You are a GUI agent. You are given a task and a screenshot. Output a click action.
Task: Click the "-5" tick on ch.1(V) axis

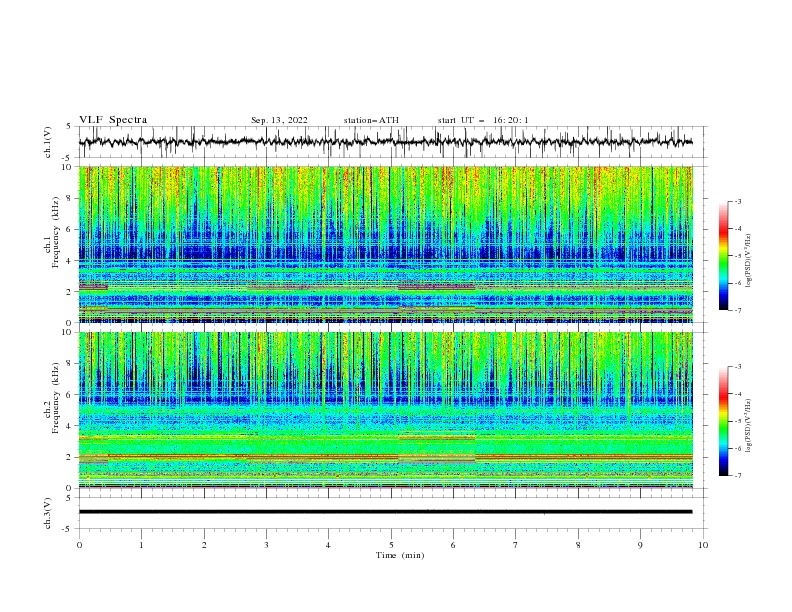click(x=68, y=157)
